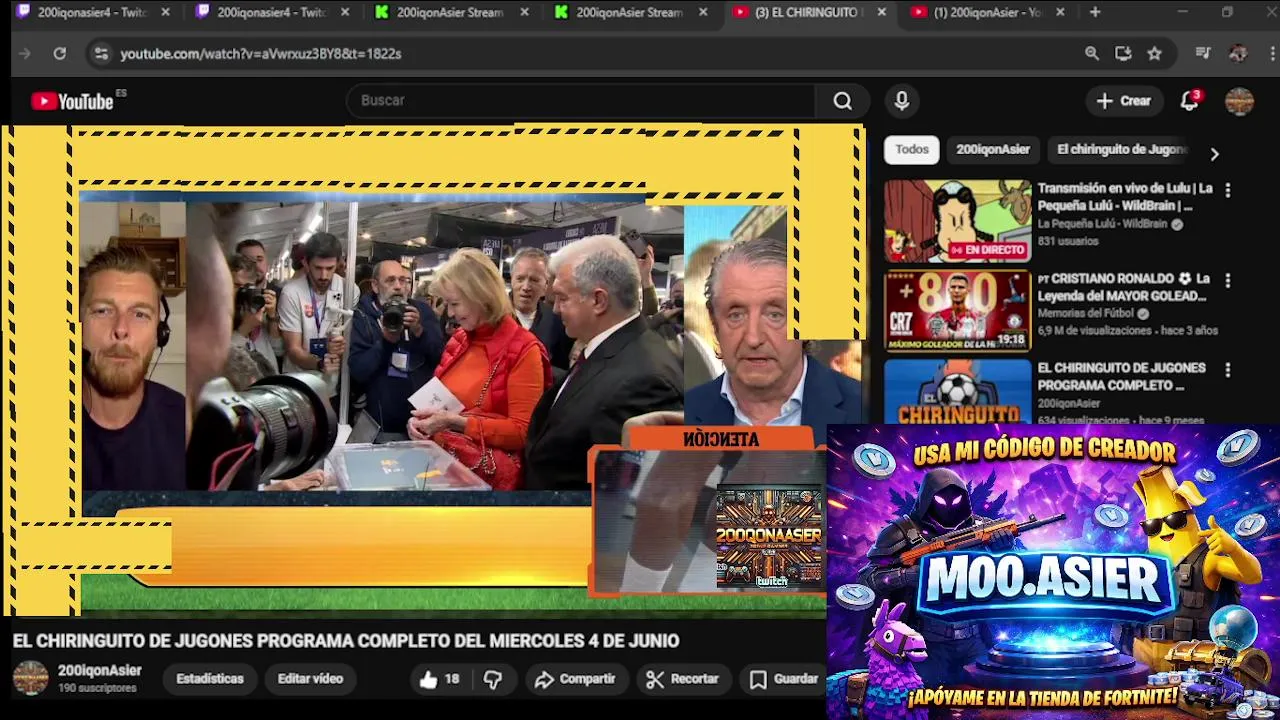This screenshot has height=720, width=1280.
Task: Open options menu for Cristiano Ronaldo video
Action: [1228, 280]
